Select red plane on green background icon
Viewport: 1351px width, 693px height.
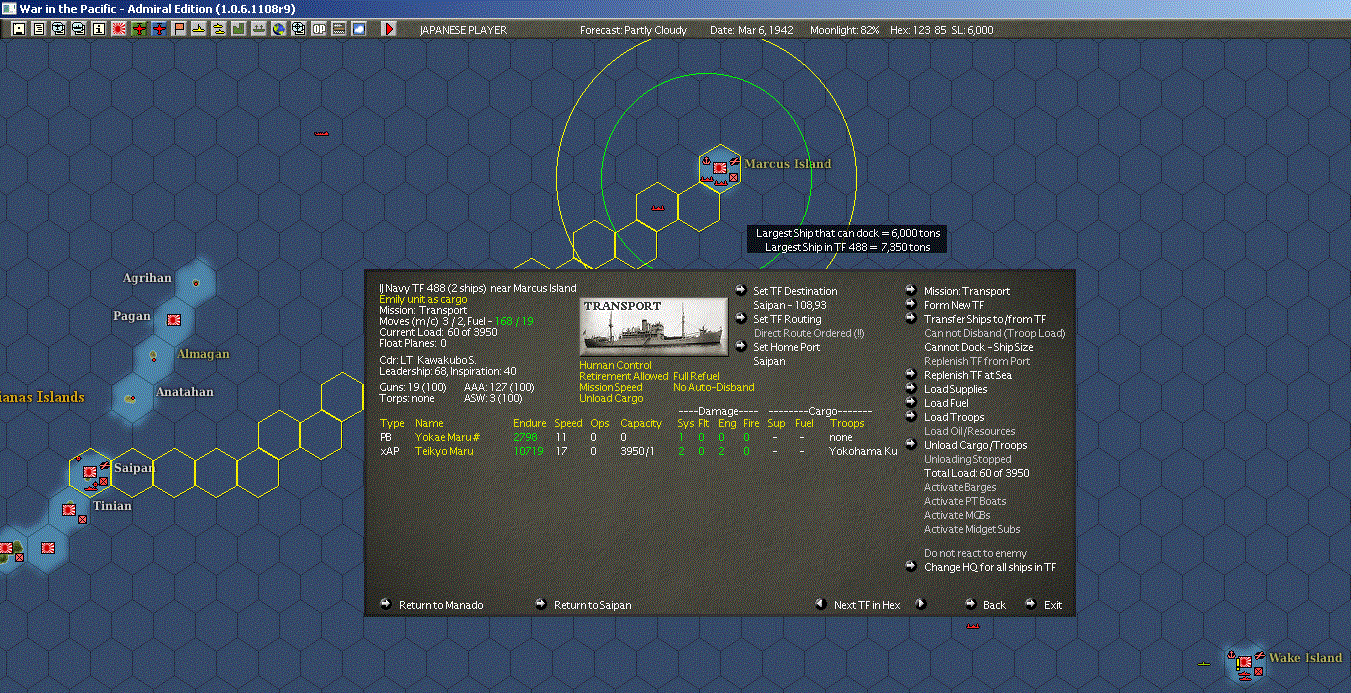(139, 29)
